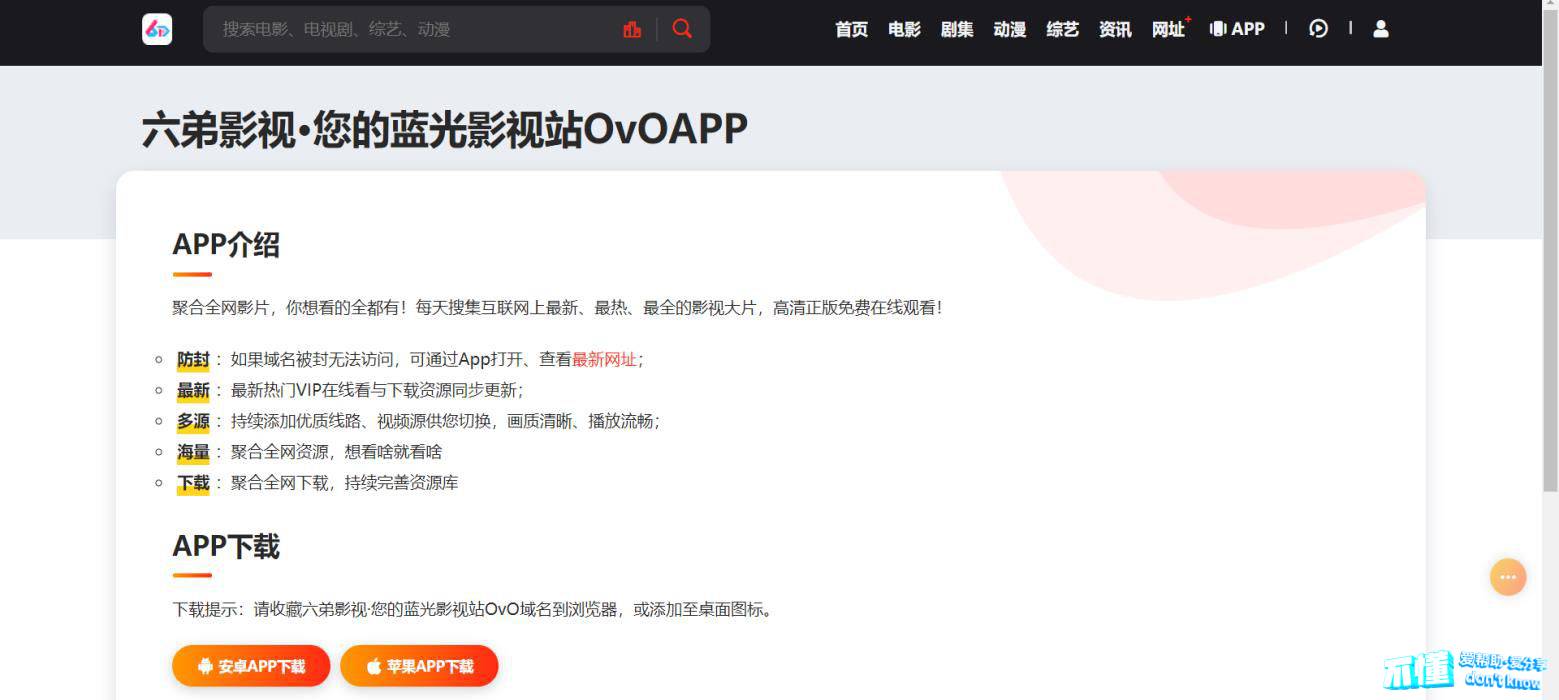The width and height of the screenshot is (1559, 700).
Task: Click the phone icon beside APP
Action: pos(1218,29)
